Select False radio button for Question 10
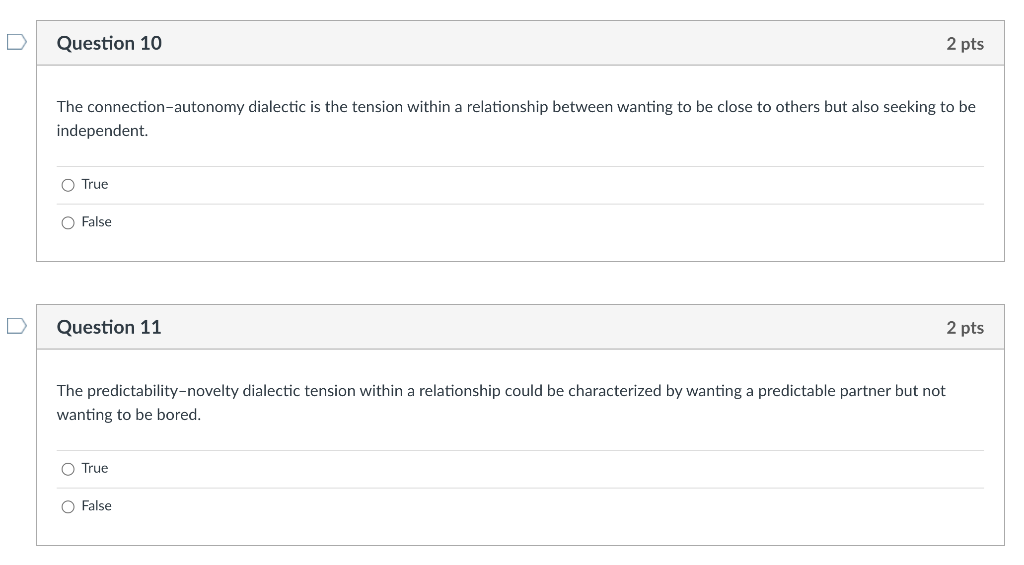This screenshot has width=1024, height=565. click(68, 223)
